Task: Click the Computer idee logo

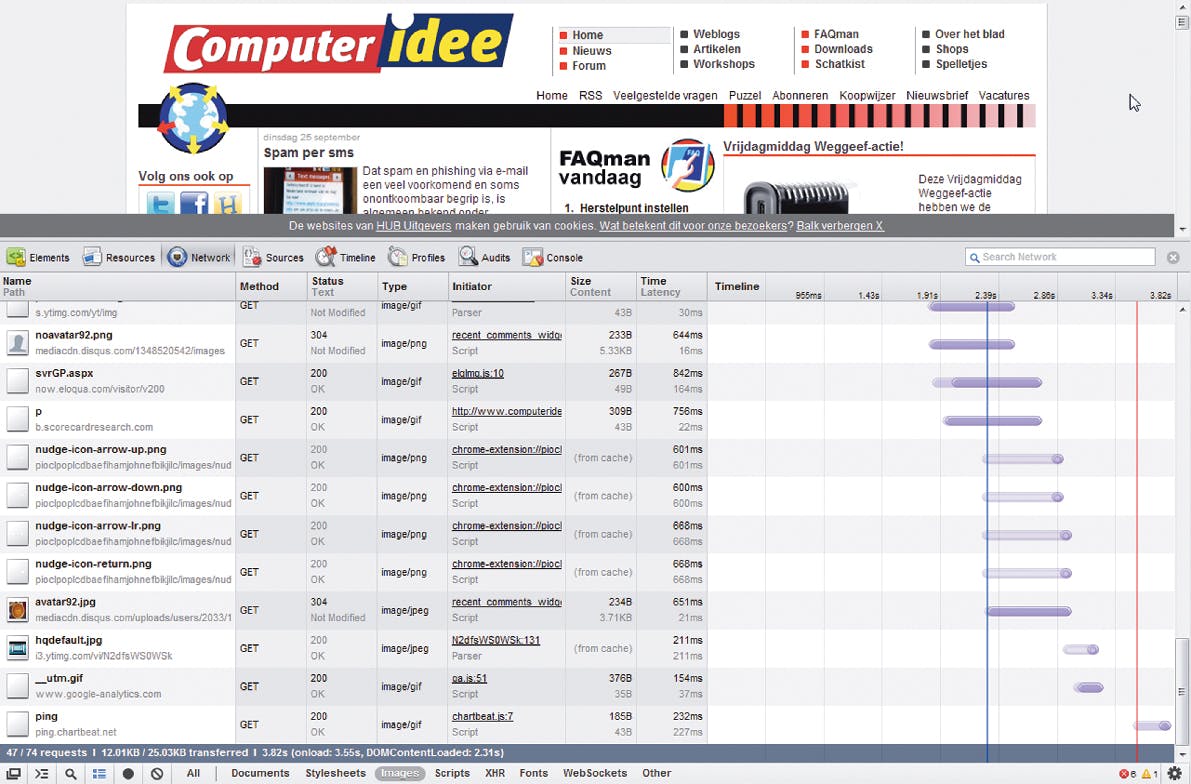Action: point(340,43)
